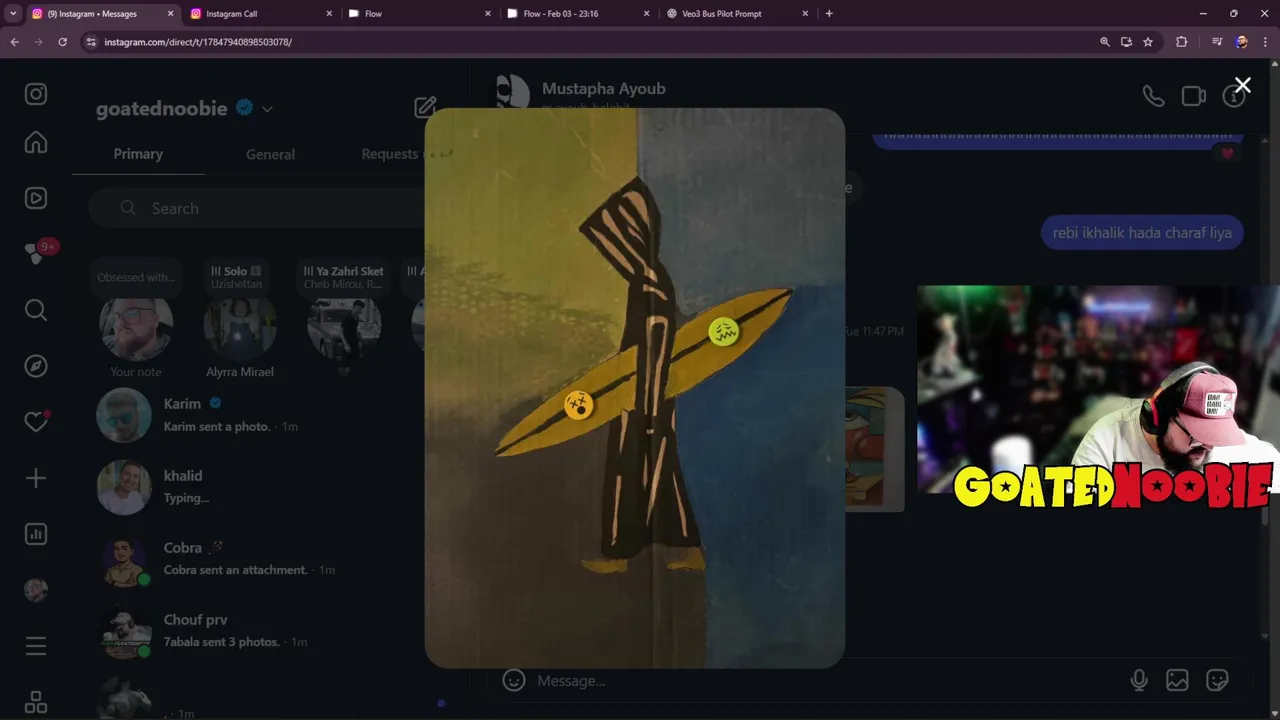Click the browser address bar
Image resolution: width=1280 pixels, height=720 pixels.
click(590, 42)
